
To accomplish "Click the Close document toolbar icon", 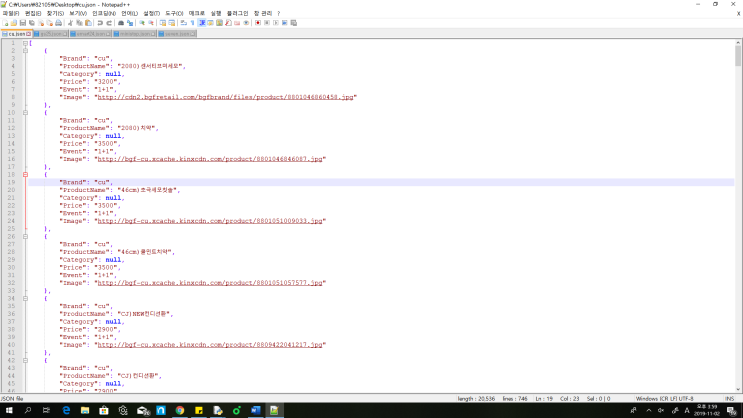I will 41,23.
